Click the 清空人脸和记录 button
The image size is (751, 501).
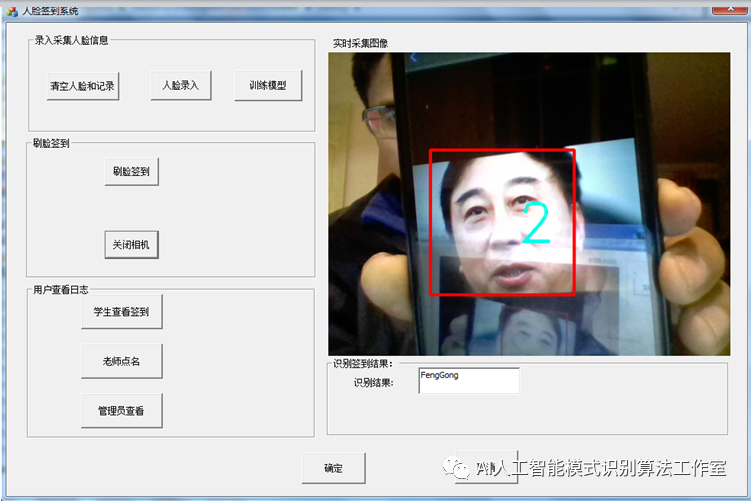pyautogui.click(x=82, y=86)
